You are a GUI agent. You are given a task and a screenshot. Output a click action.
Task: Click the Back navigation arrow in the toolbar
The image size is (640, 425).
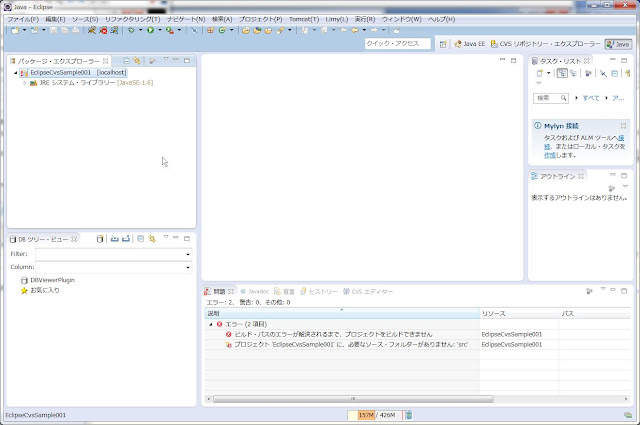click(355, 30)
